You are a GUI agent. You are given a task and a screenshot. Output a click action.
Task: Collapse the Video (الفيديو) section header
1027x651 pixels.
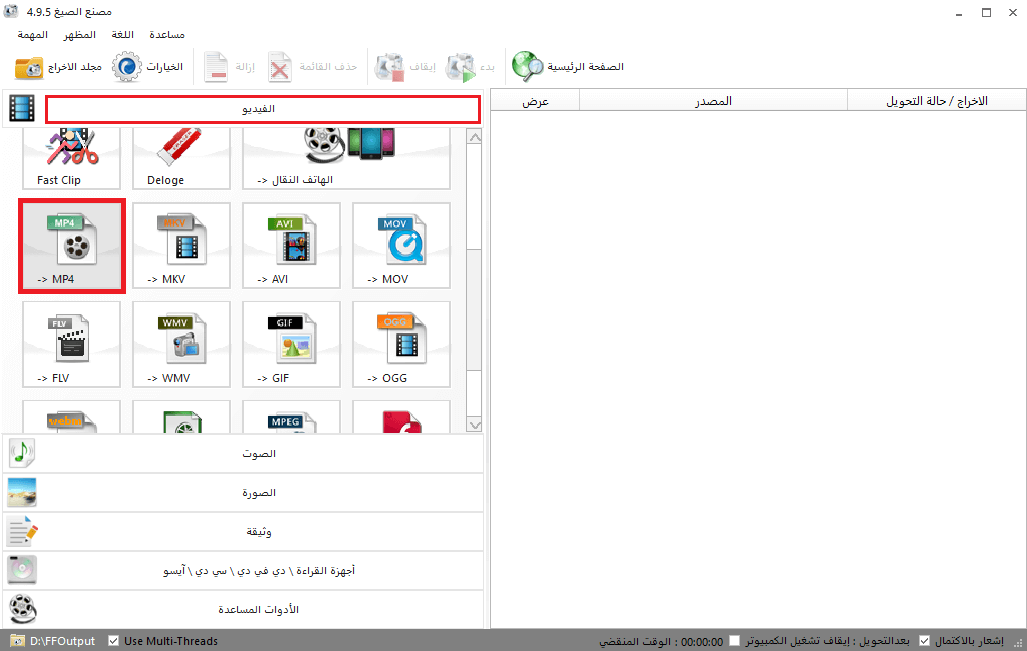coord(263,109)
